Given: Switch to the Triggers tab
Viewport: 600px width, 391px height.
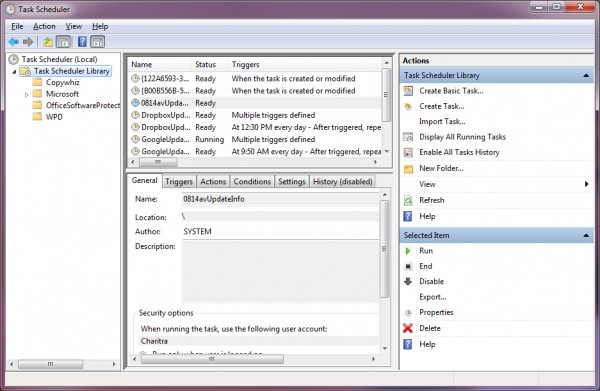Looking at the screenshot, I should (x=179, y=181).
